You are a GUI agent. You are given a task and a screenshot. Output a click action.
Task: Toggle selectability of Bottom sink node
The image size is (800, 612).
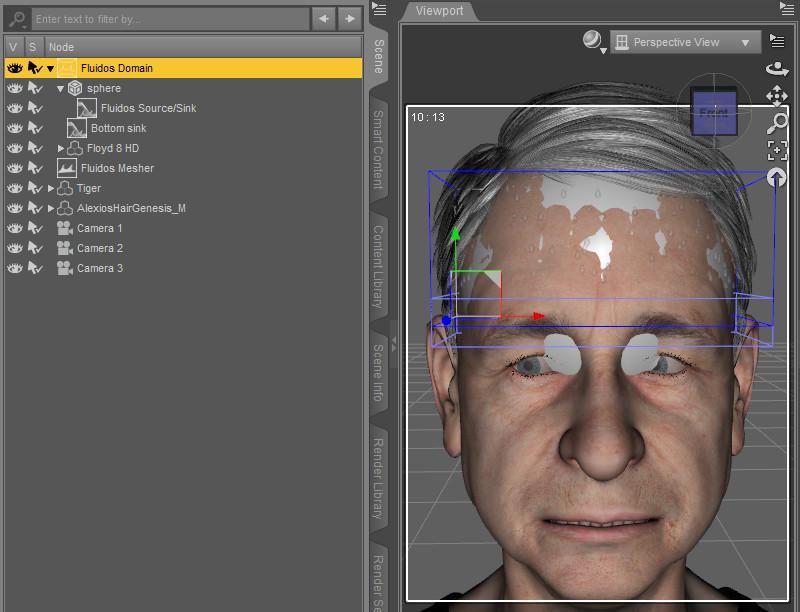coord(35,128)
